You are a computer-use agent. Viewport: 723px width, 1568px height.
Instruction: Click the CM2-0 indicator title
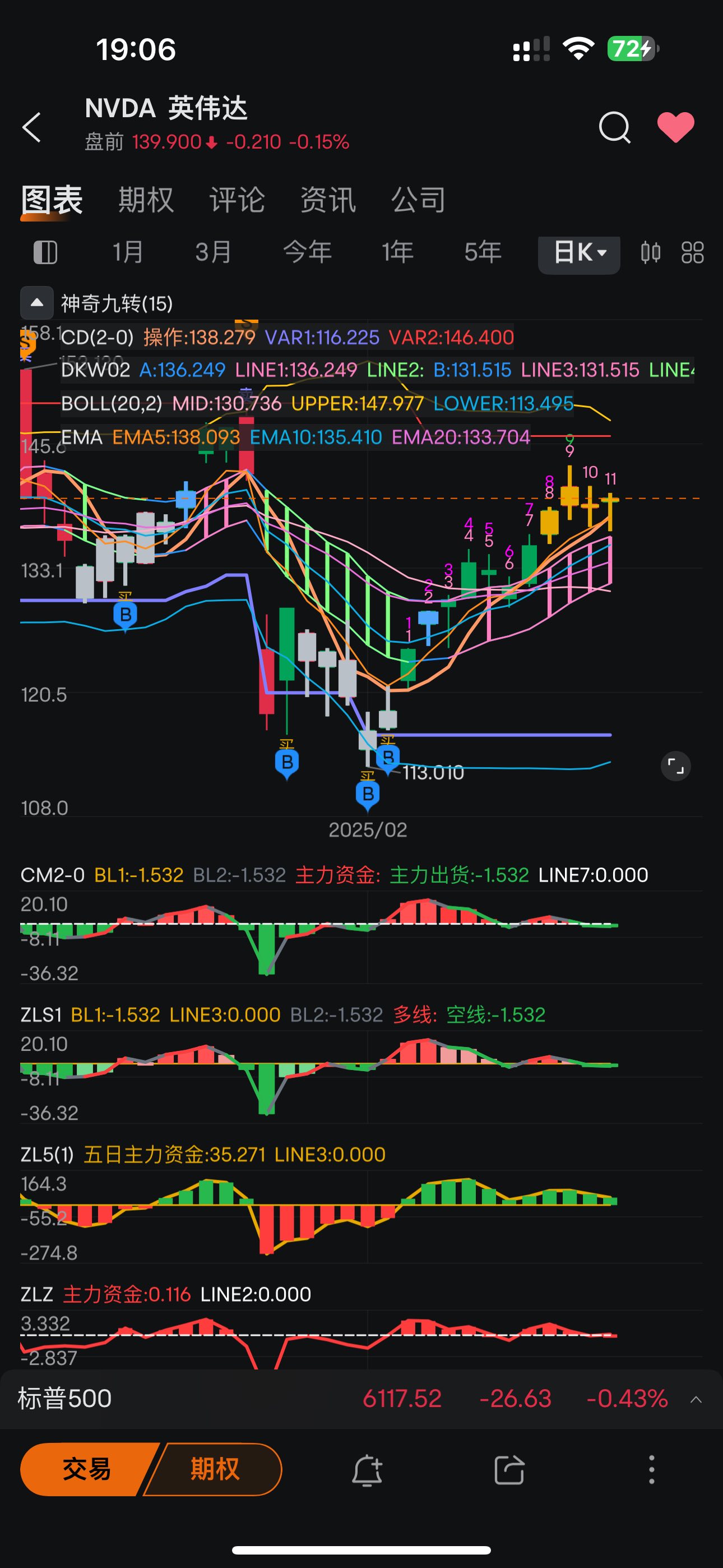(53, 875)
